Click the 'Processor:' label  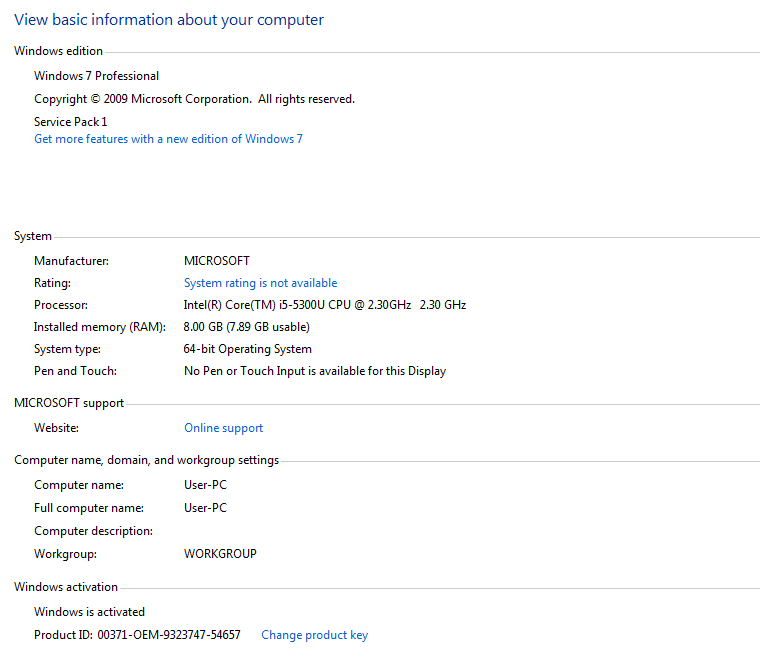[61, 305]
